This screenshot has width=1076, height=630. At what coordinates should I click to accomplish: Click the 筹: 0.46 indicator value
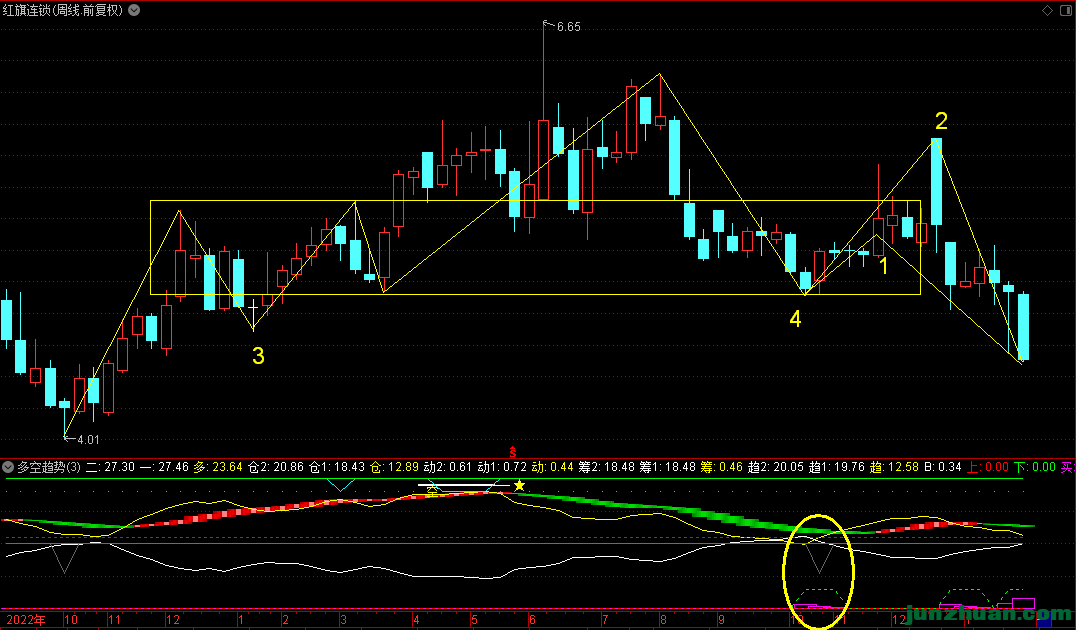click(722, 467)
